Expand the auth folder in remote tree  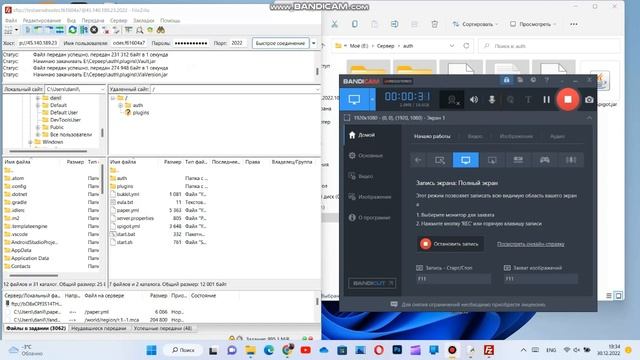120,105
